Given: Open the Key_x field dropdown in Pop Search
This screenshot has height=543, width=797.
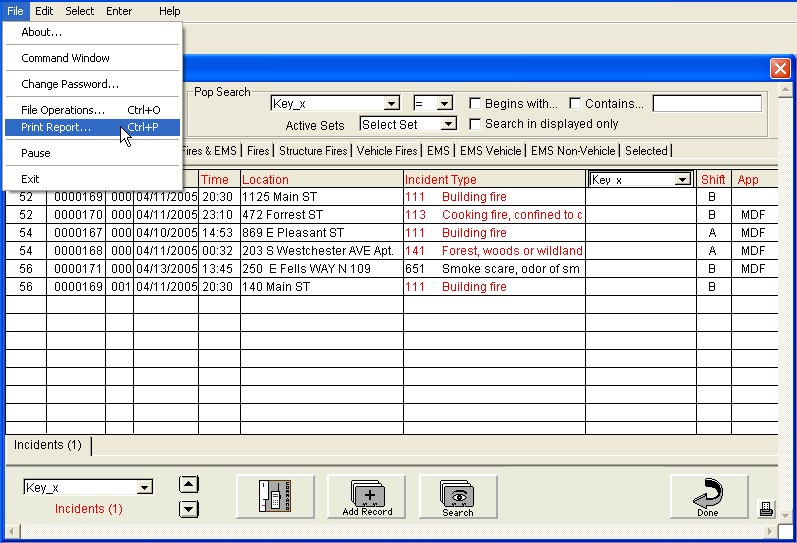Looking at the screenshot, I should click(x=391, y=104).
